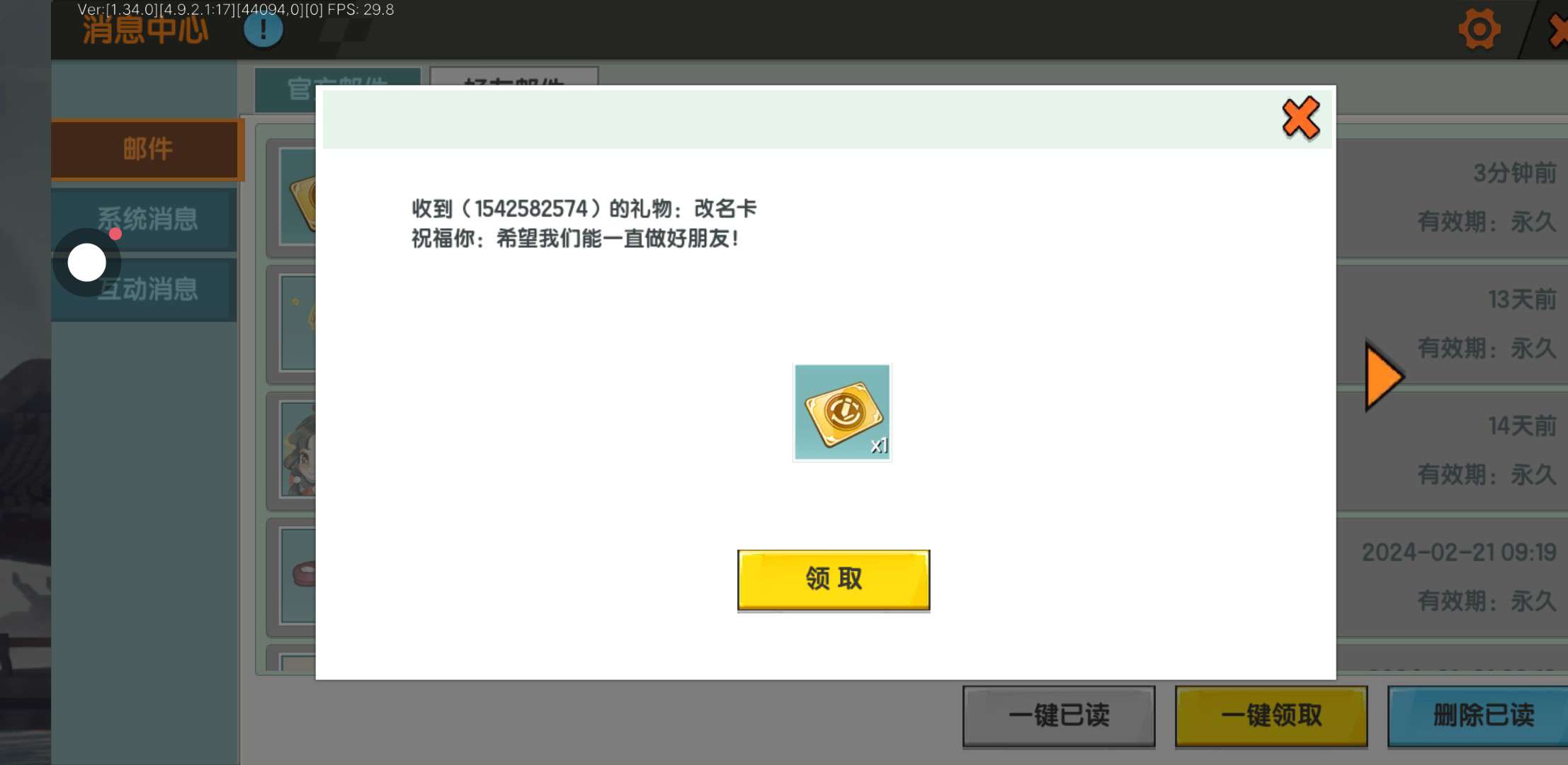The width and height of the screenshot is (1568, 765).
Task: Click the blue exclamation info icon
Action: coord(263,30)
